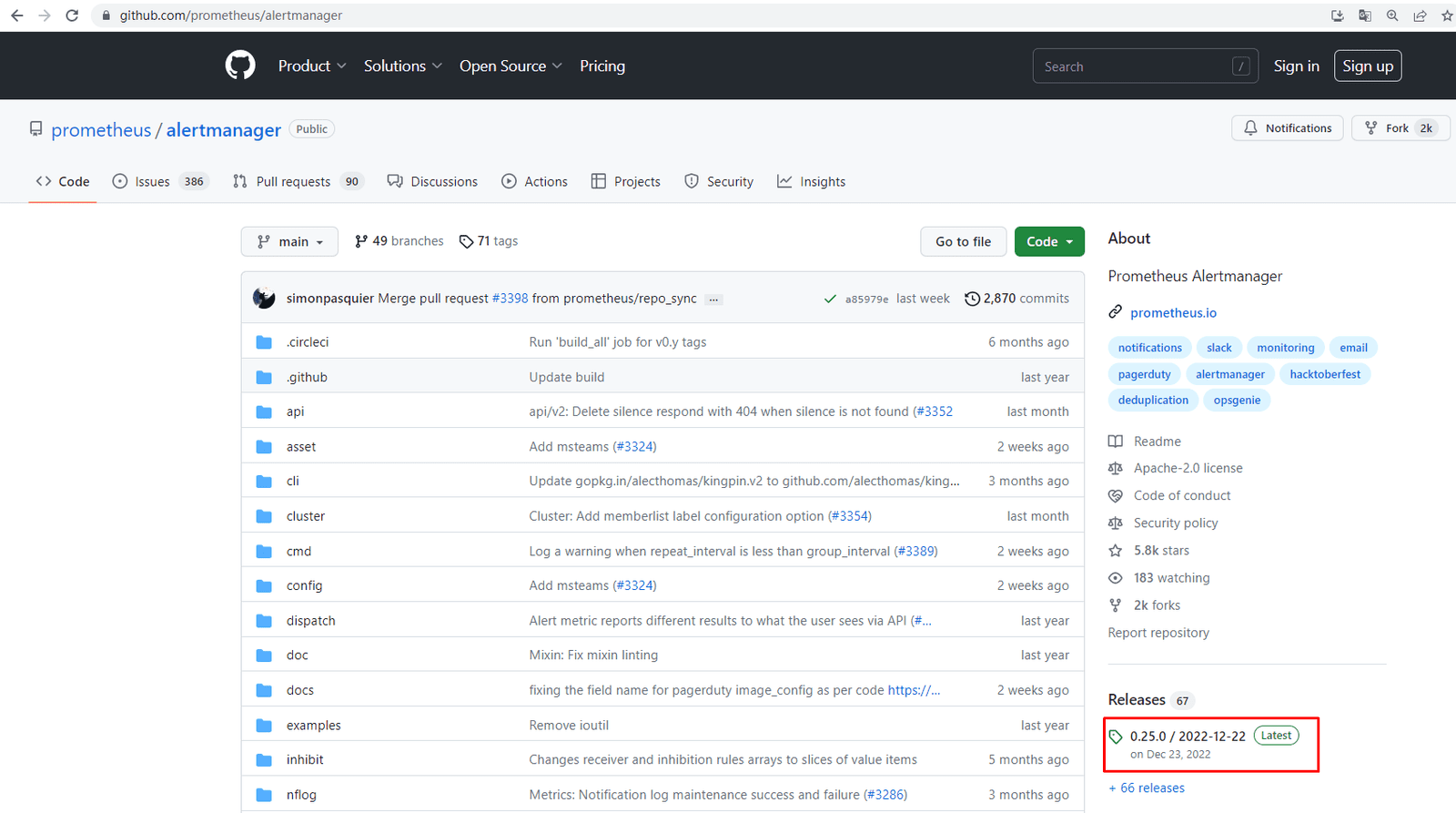
Task: Open the main branch selector dropdown
Action: click(289, 241)
